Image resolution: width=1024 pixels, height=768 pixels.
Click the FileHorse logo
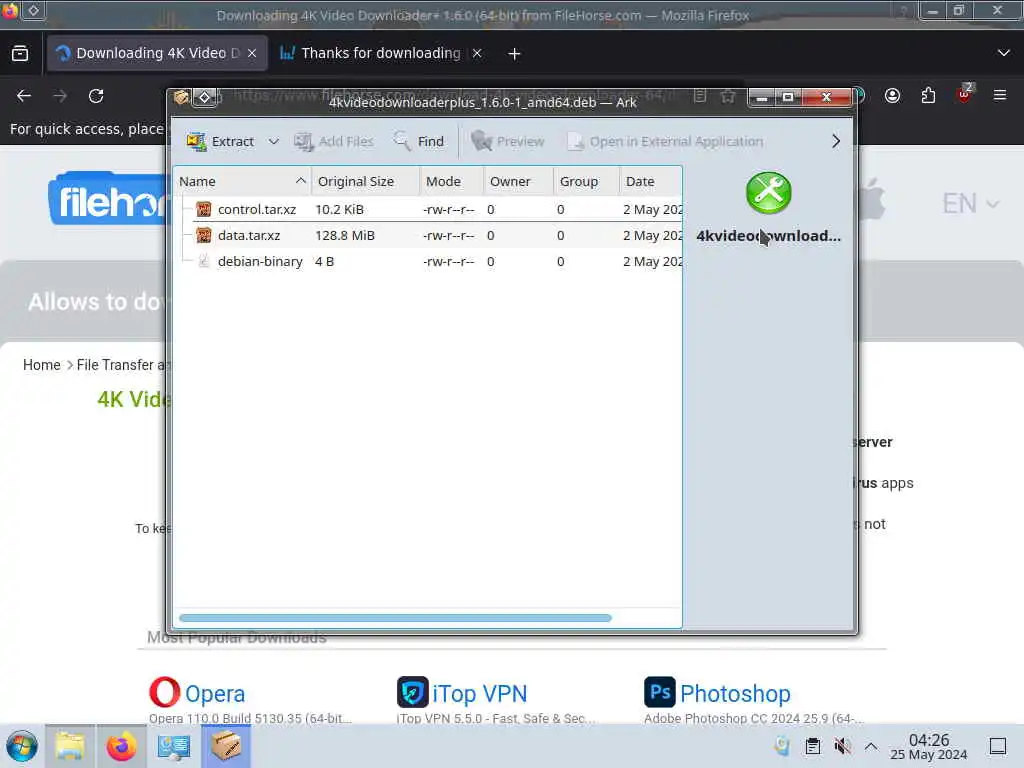pos(108,199)
